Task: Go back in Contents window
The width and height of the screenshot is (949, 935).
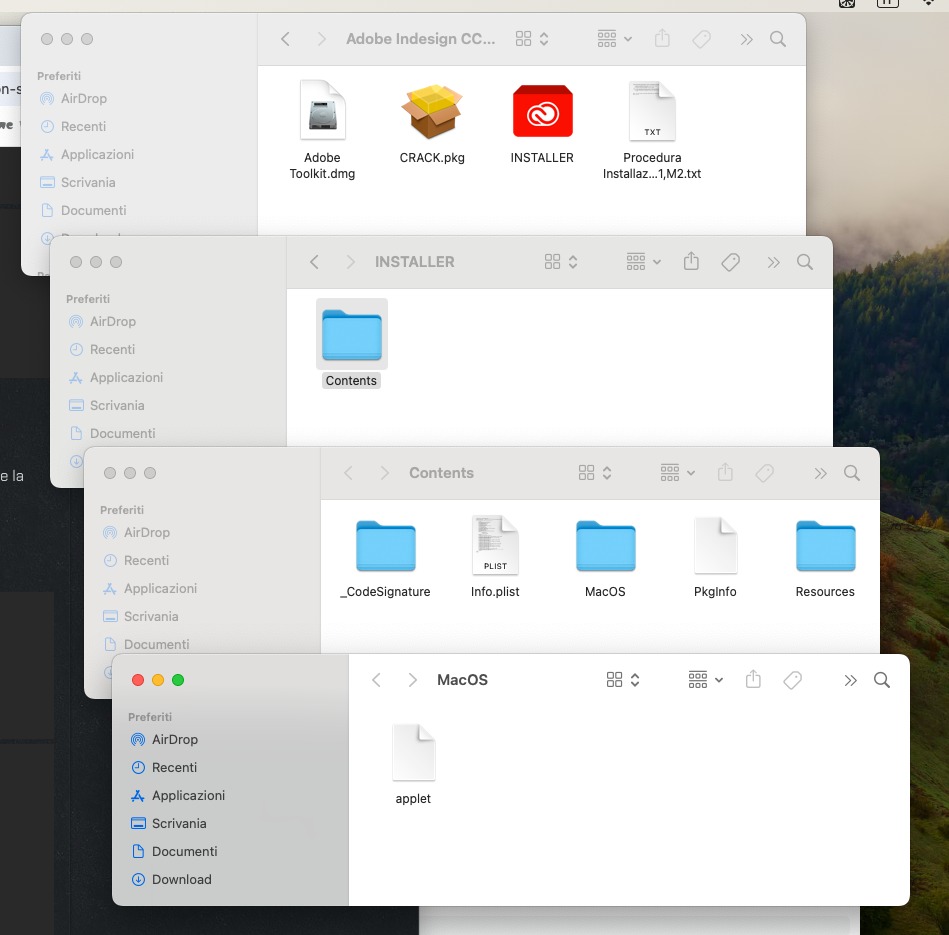Action: [349, 473]
